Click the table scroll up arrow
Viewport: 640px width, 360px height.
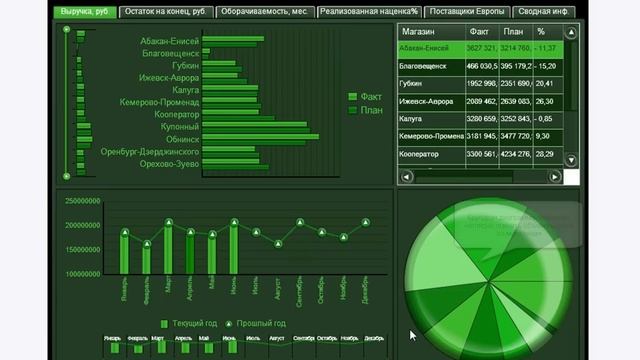571,32
